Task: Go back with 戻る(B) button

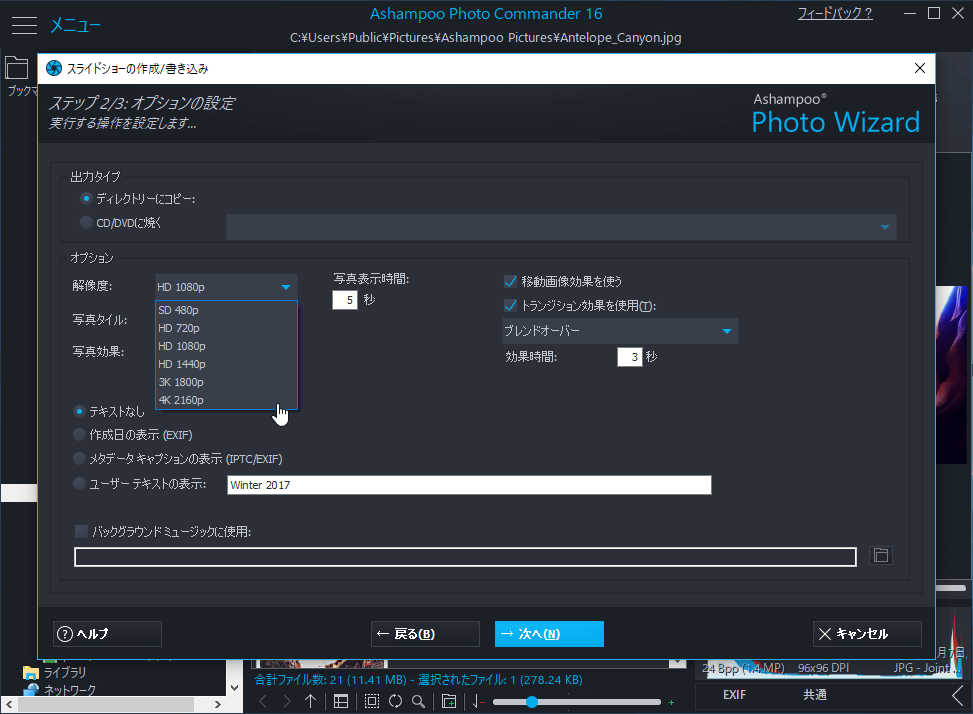Action: pos(425,634)
